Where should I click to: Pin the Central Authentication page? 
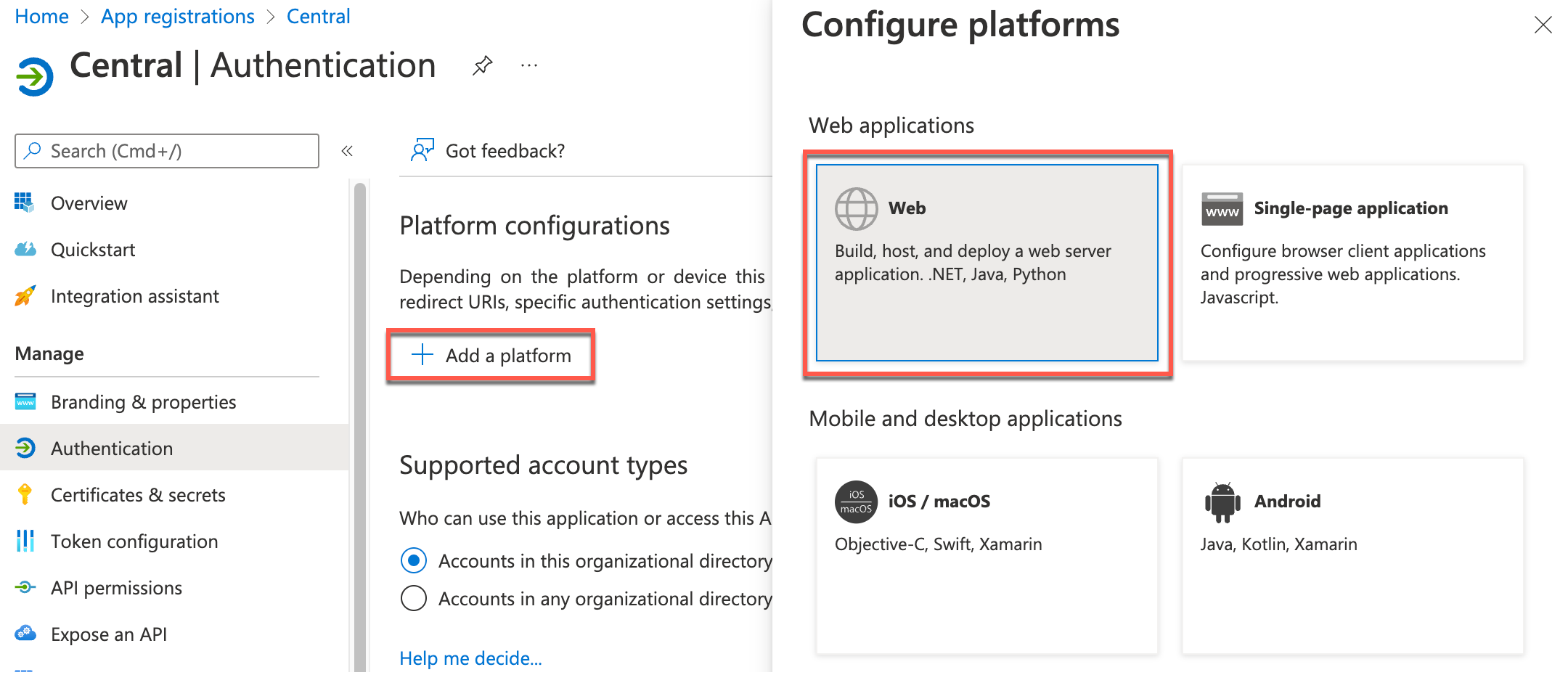coord(482,66)
